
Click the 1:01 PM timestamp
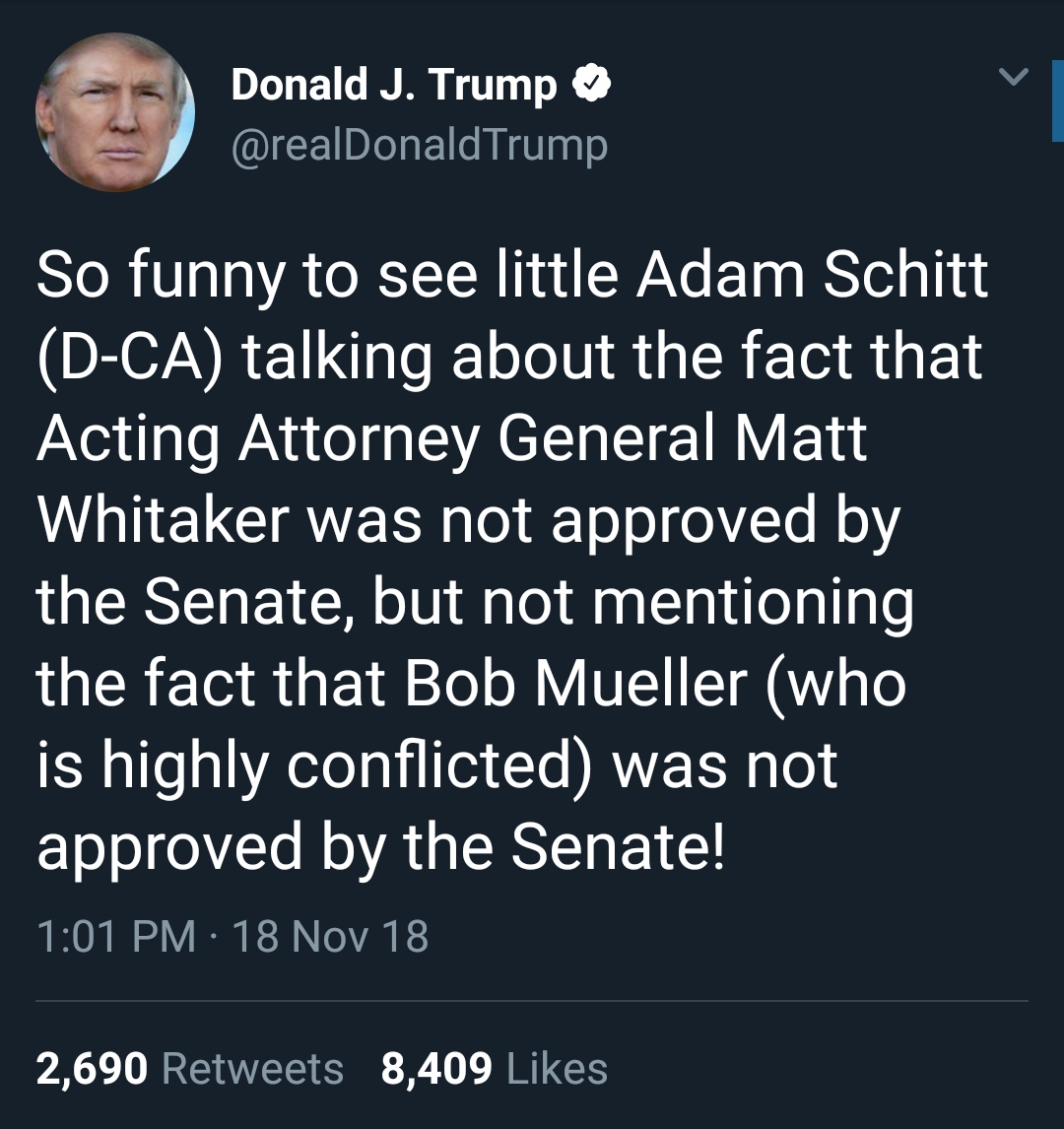point(116,936)
